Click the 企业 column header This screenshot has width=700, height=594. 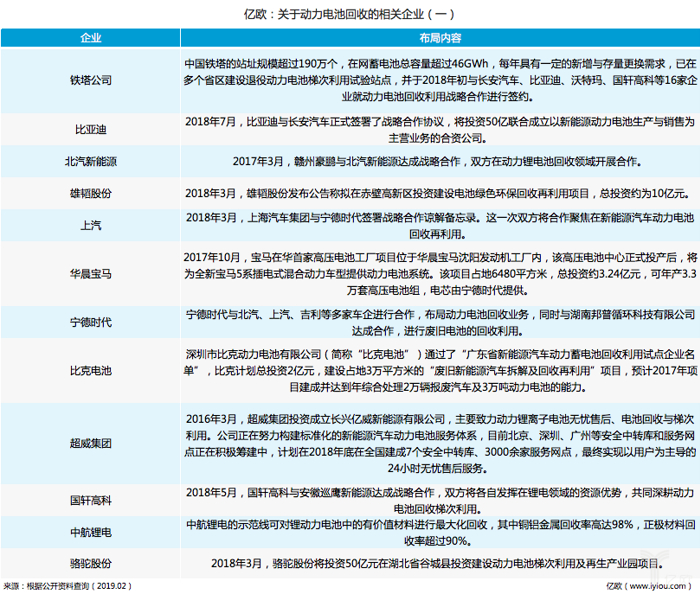pos(91,38)
